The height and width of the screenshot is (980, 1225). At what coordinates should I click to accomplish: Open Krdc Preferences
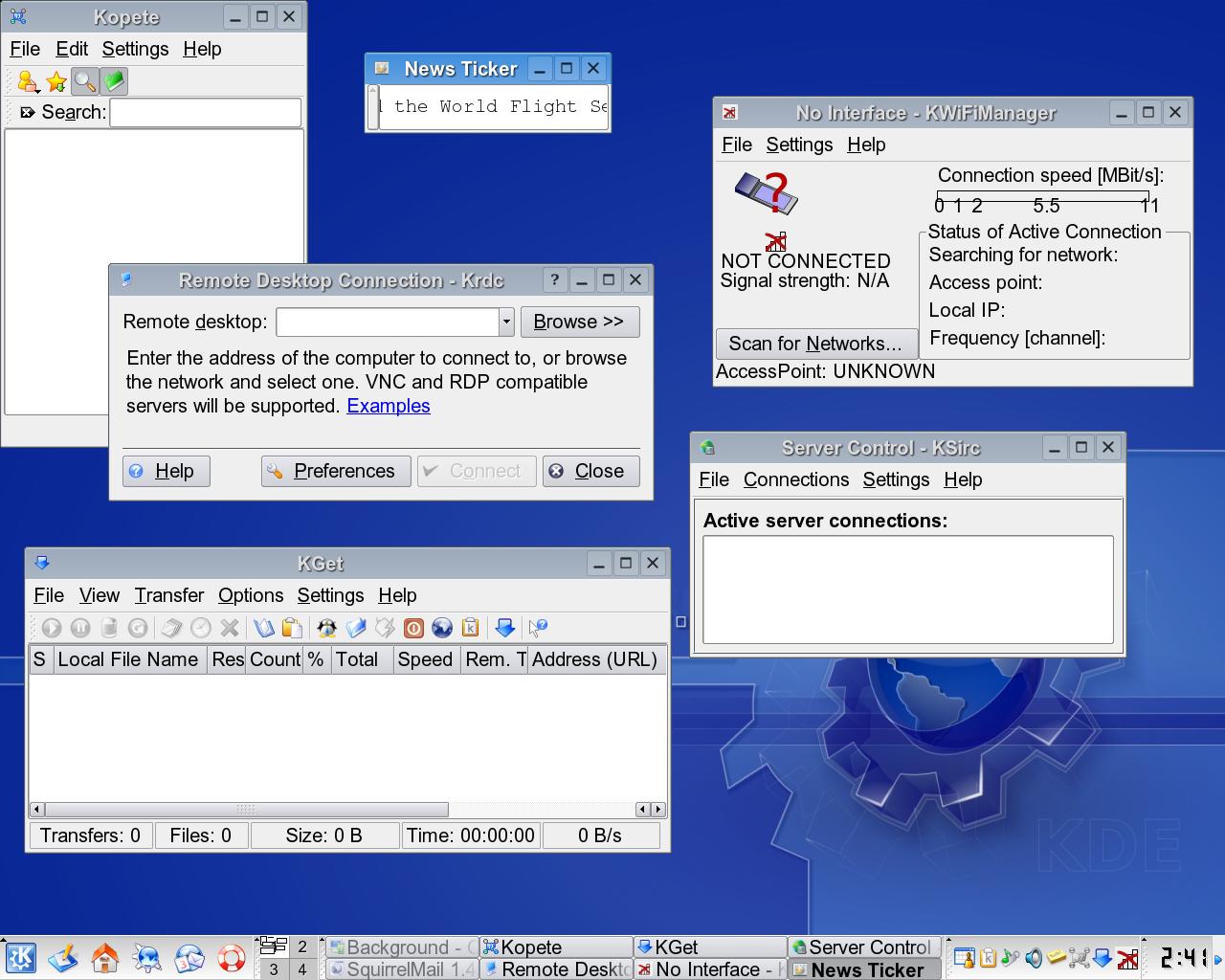[336, 471]
